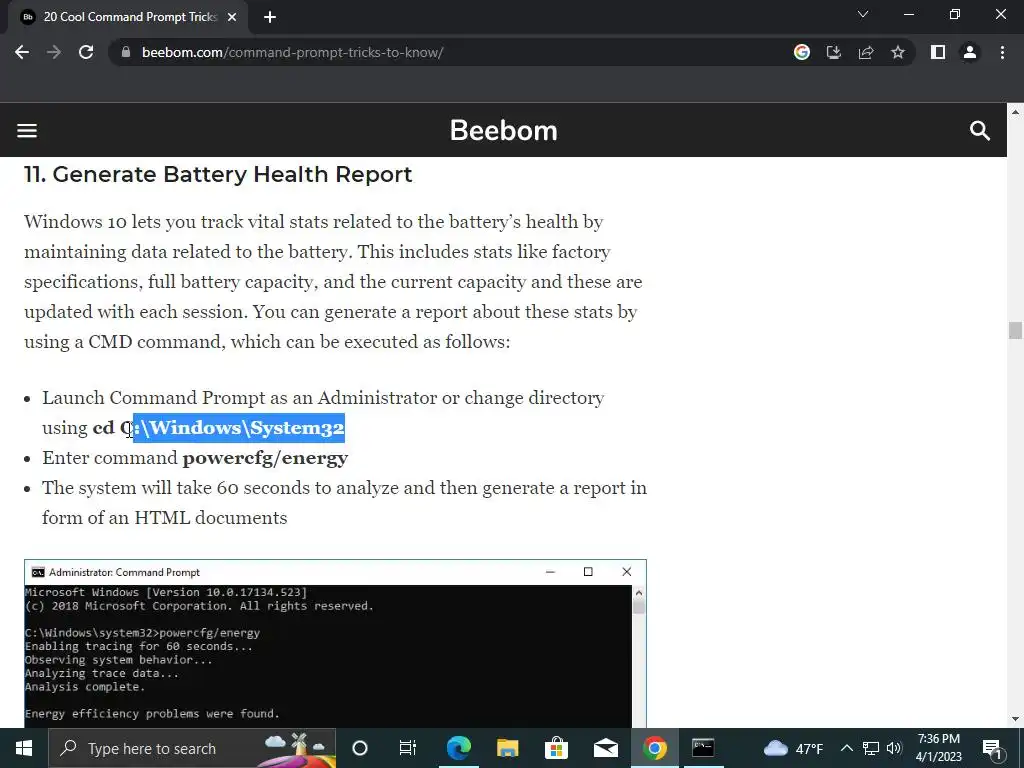Open a new browser tab
Image resolution: width=1024 pixels, height=768 pixels.
point(270,18)
